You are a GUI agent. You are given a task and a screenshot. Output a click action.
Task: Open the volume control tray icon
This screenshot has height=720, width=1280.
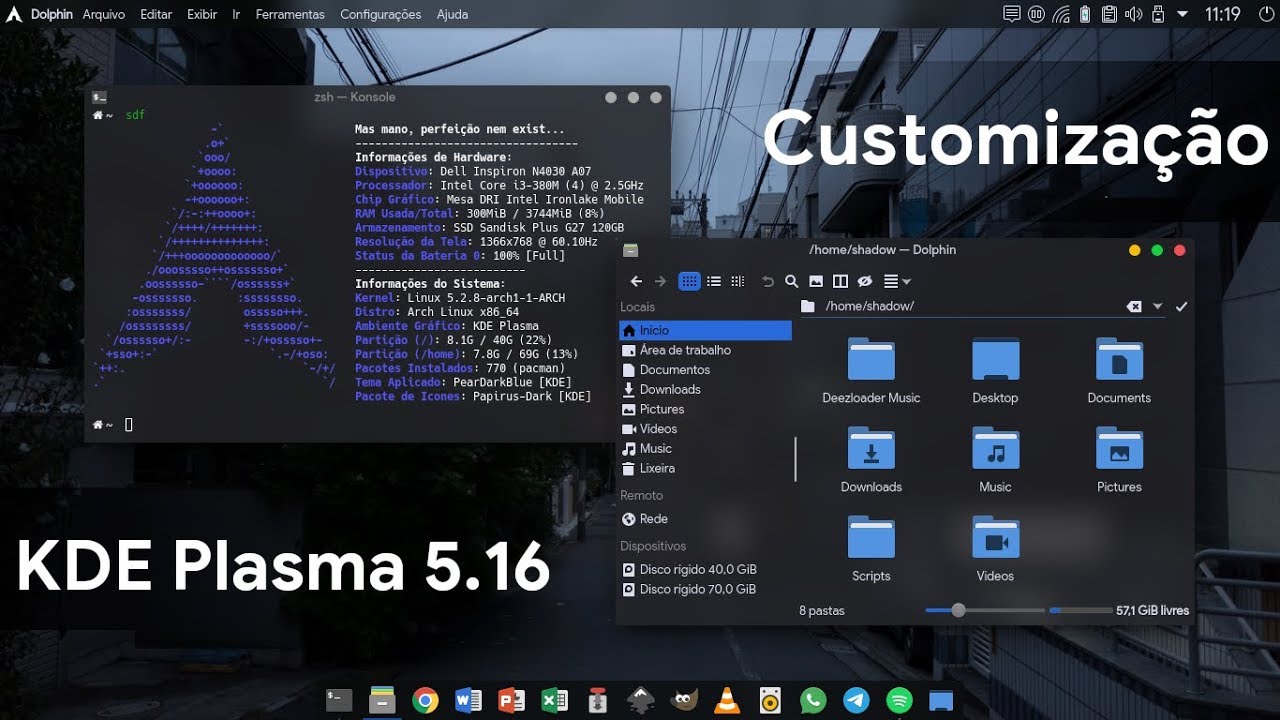pos(1134,14)
